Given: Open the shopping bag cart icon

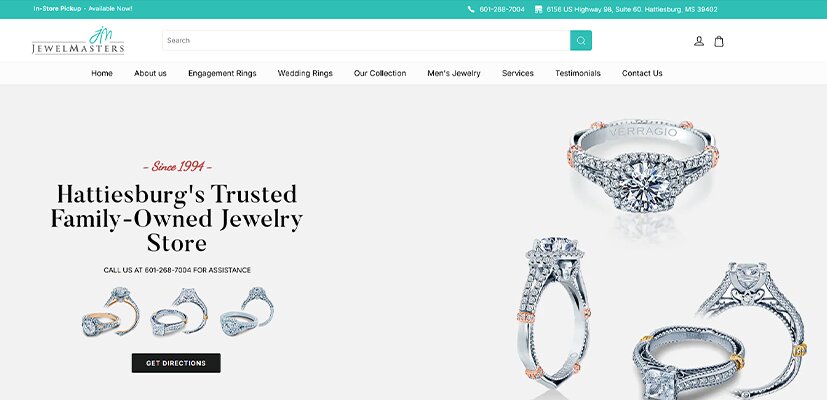Looking at the screenshot, I should click(x=719, y=41).
